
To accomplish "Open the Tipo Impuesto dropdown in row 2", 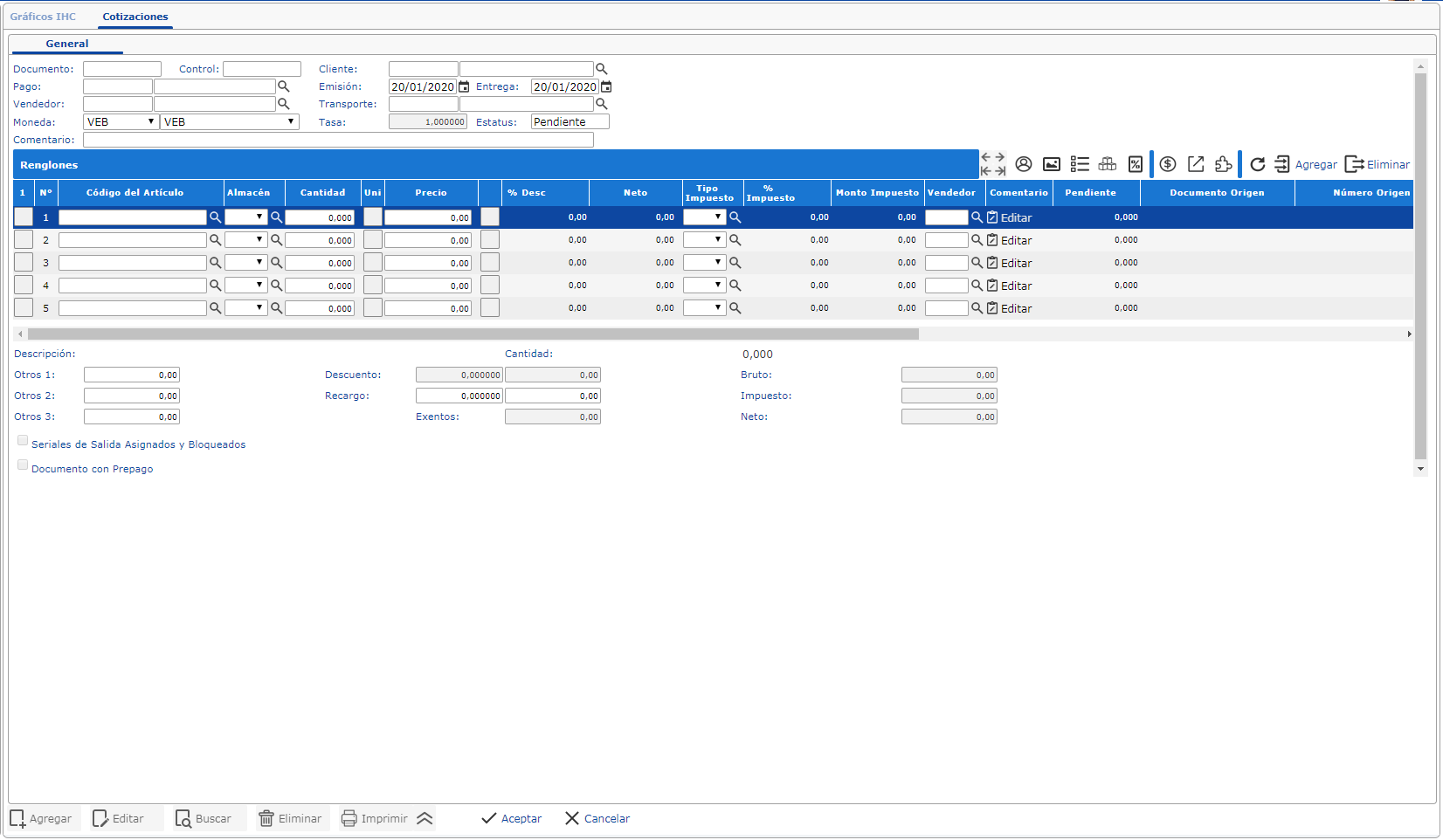I will pyautogui.click(x=705, y=239).
